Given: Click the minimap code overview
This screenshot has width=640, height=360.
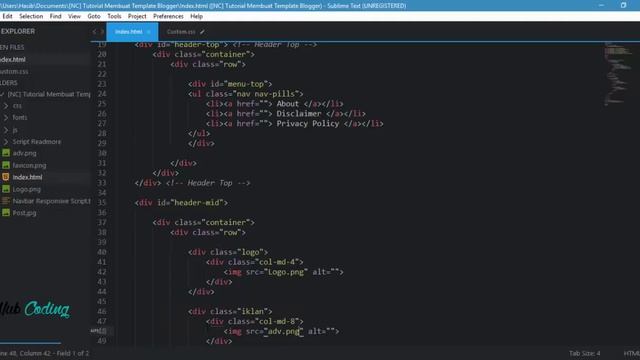Looking at the screenshot, I should click(x=618, y=73).
